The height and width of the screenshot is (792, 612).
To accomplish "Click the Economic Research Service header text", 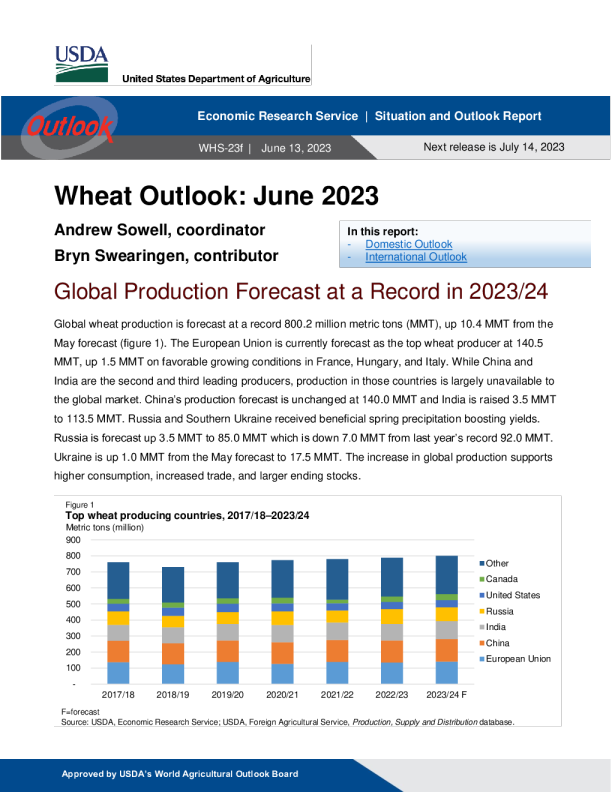I will tap(277, 116).
